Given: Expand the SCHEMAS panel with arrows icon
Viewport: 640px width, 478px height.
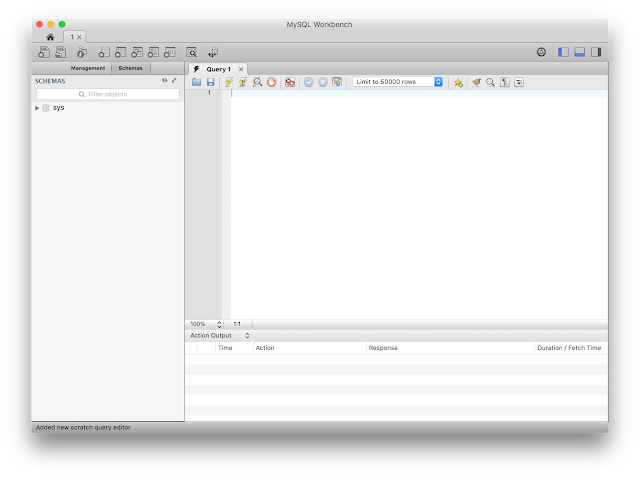Looking at the screenshot, I should tap(174, 80).
